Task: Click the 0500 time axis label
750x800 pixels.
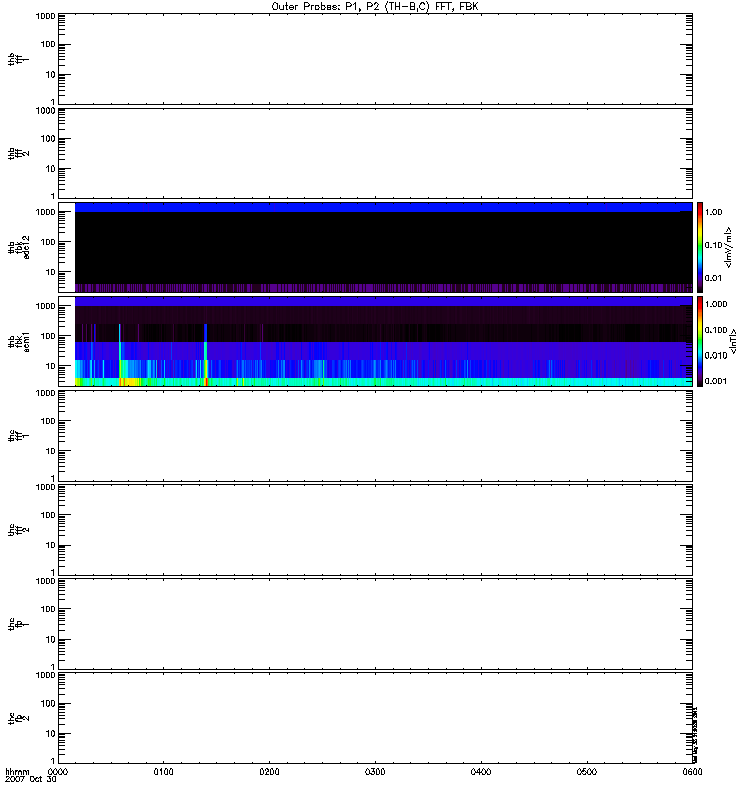Action: [x=587, y=772]
